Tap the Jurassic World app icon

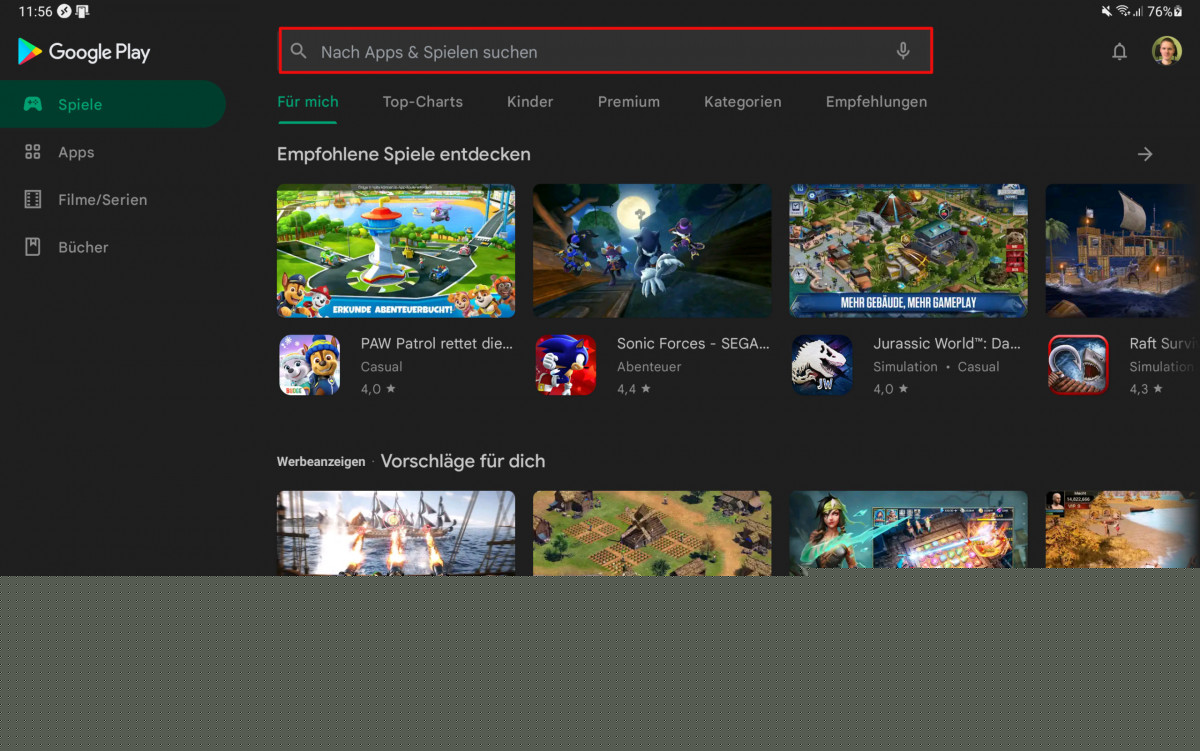tap(822, 365)
